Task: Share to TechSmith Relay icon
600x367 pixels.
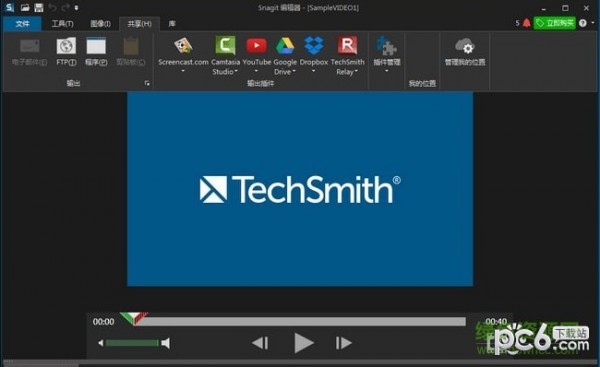Action: pos(347,46)
